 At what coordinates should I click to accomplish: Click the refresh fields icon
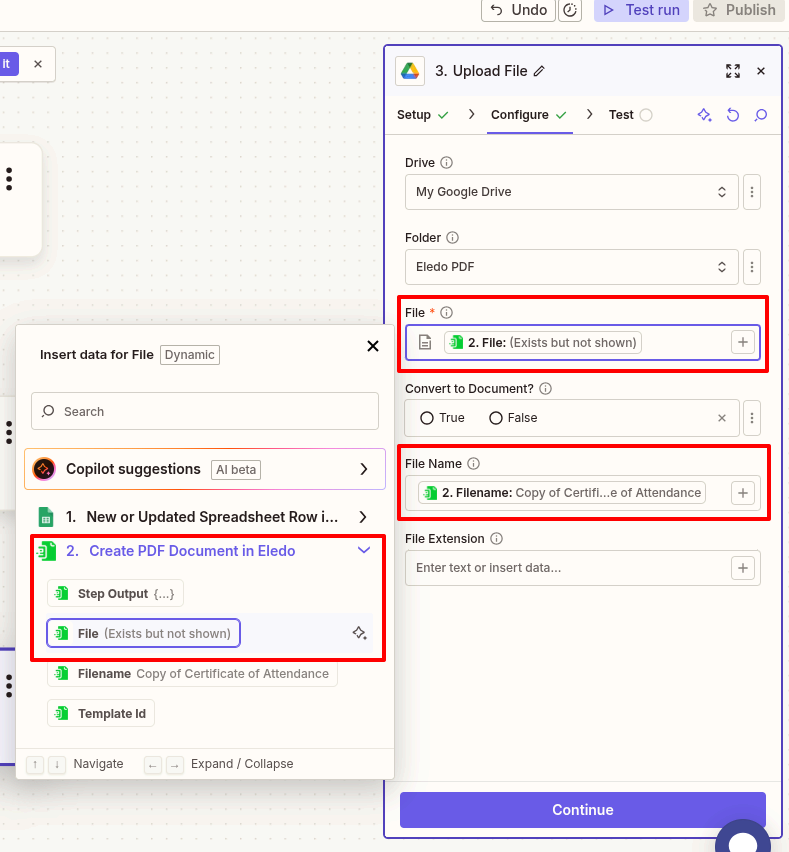click(733, 115)
